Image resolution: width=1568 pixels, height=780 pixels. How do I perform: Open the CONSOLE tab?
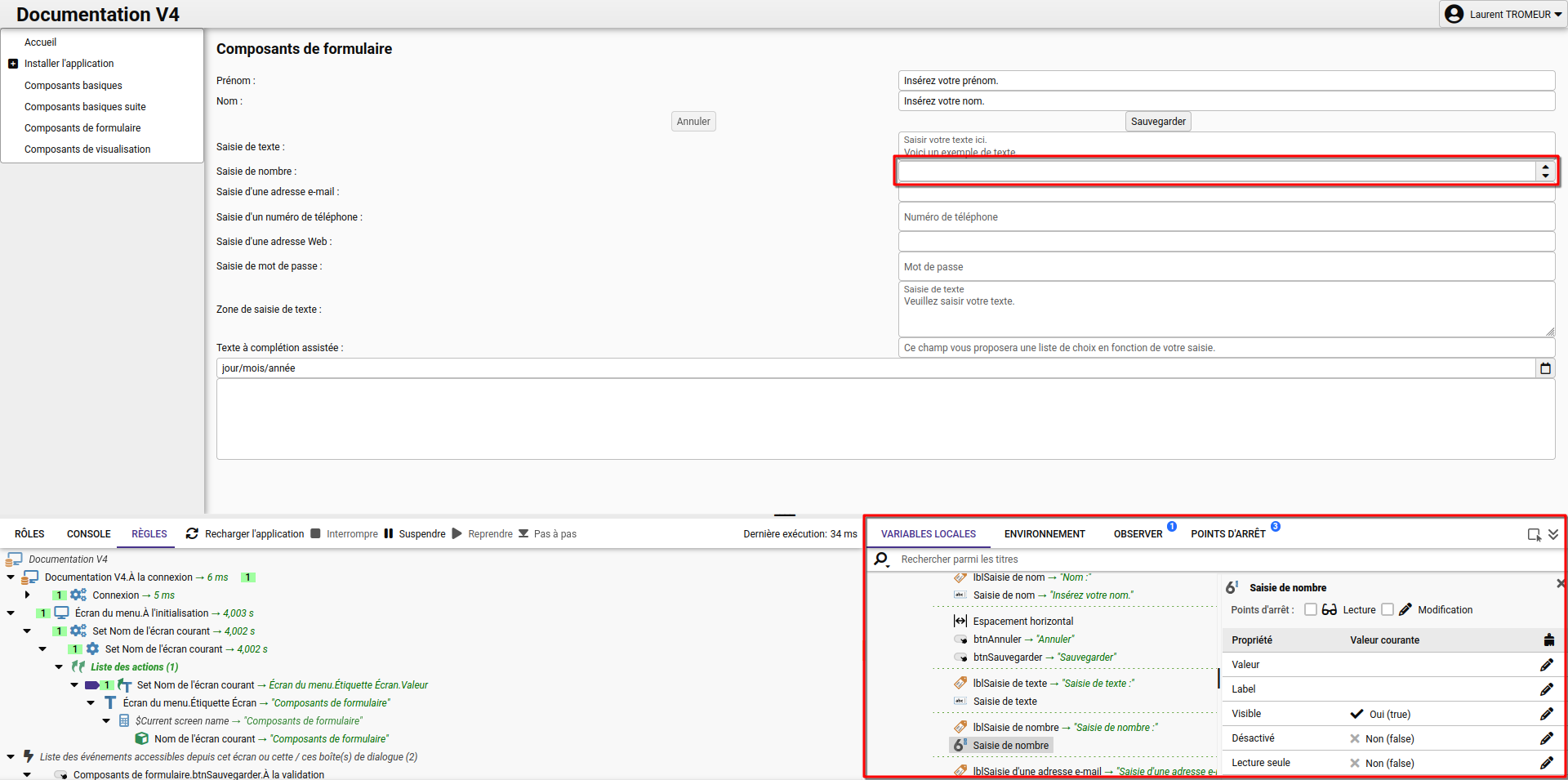click(88, 534)
